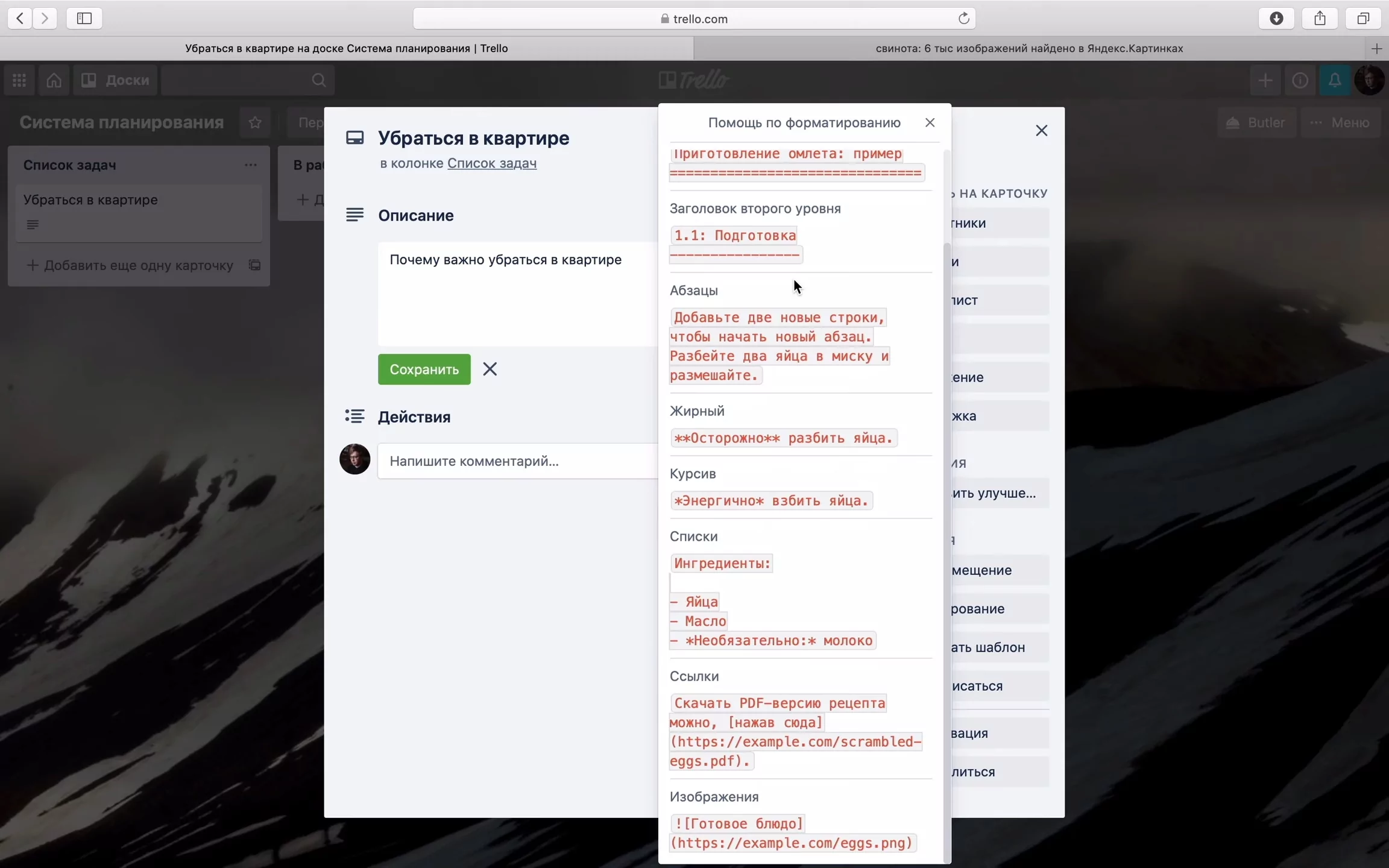Add a new Safari tab with plus
The width and height of the screenshot is (1389, 868).
tap(1376, 48)
